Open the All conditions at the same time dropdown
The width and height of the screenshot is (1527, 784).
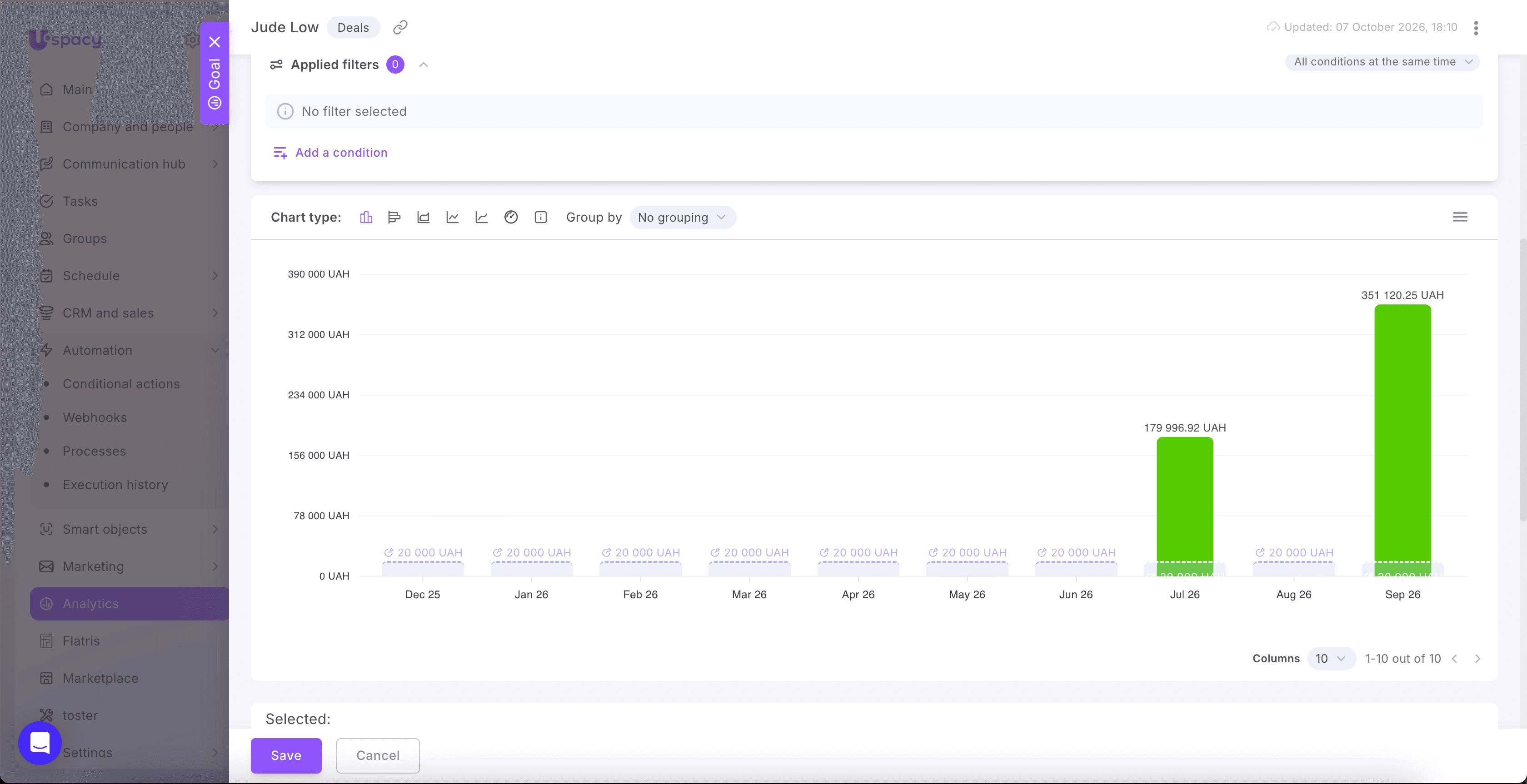tap(1382, 62)
